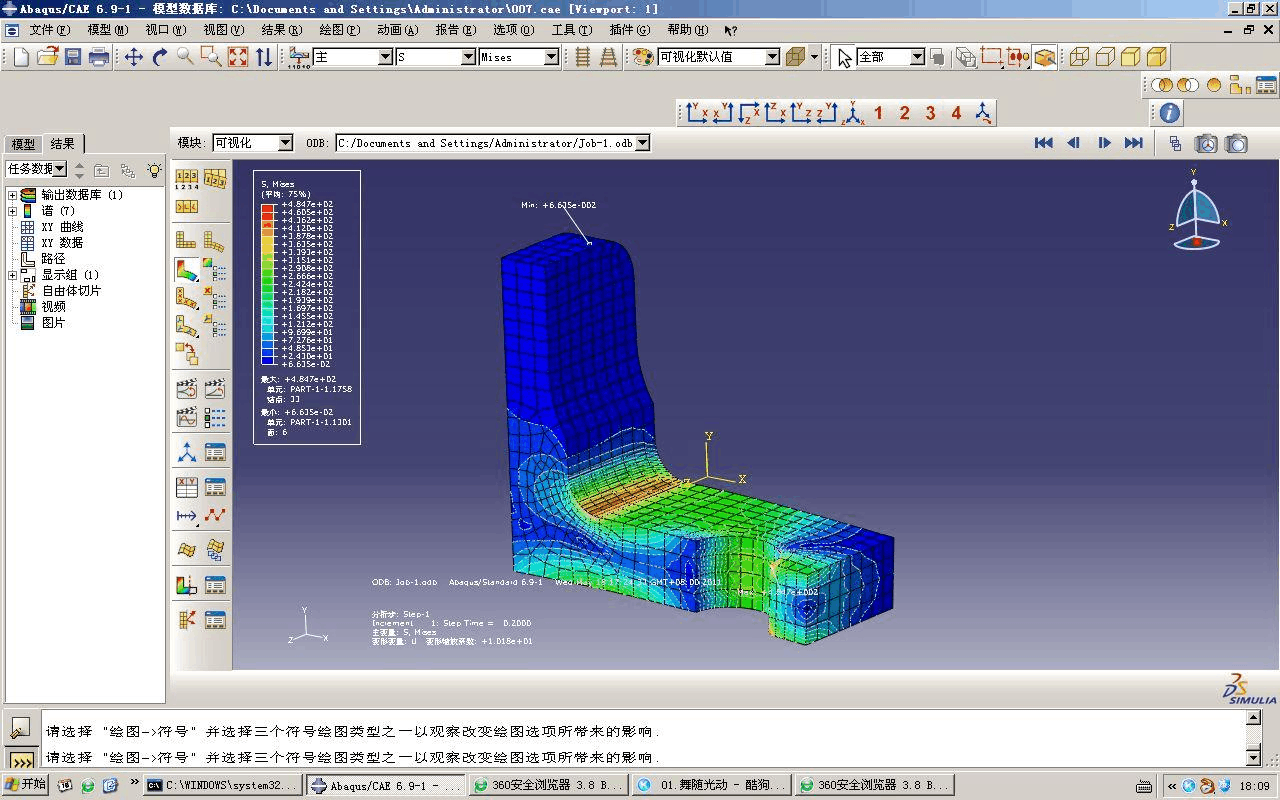
Task: Switch to the 模型 tab
Action: pyautogui.click(x=22, y=143)
